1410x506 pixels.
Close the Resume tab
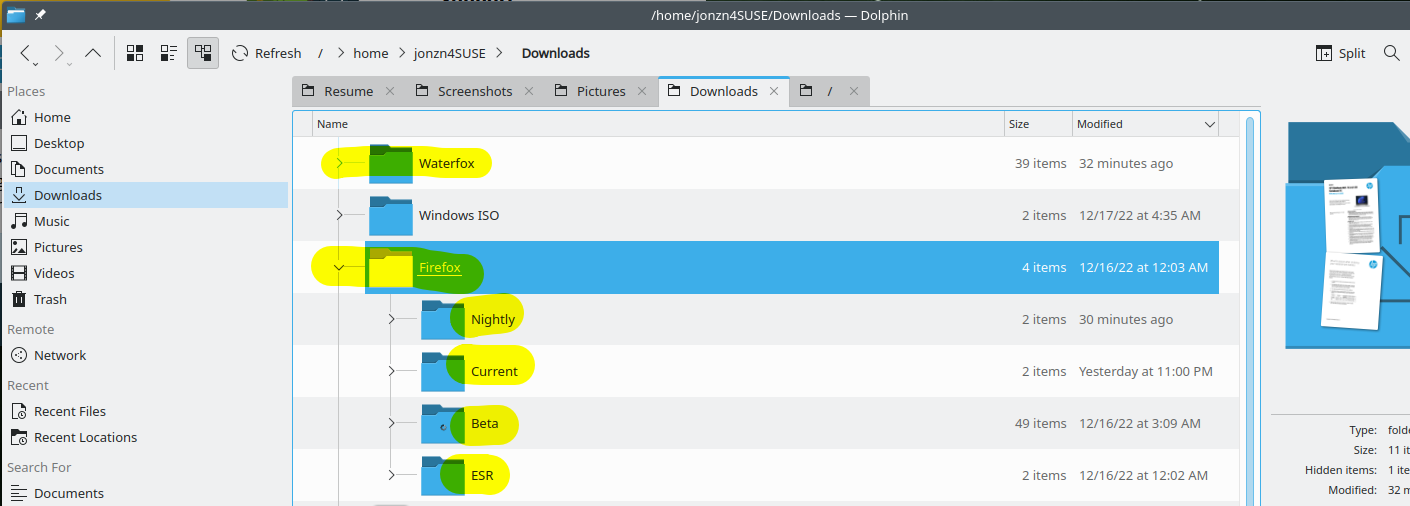[x=390, y=91]
